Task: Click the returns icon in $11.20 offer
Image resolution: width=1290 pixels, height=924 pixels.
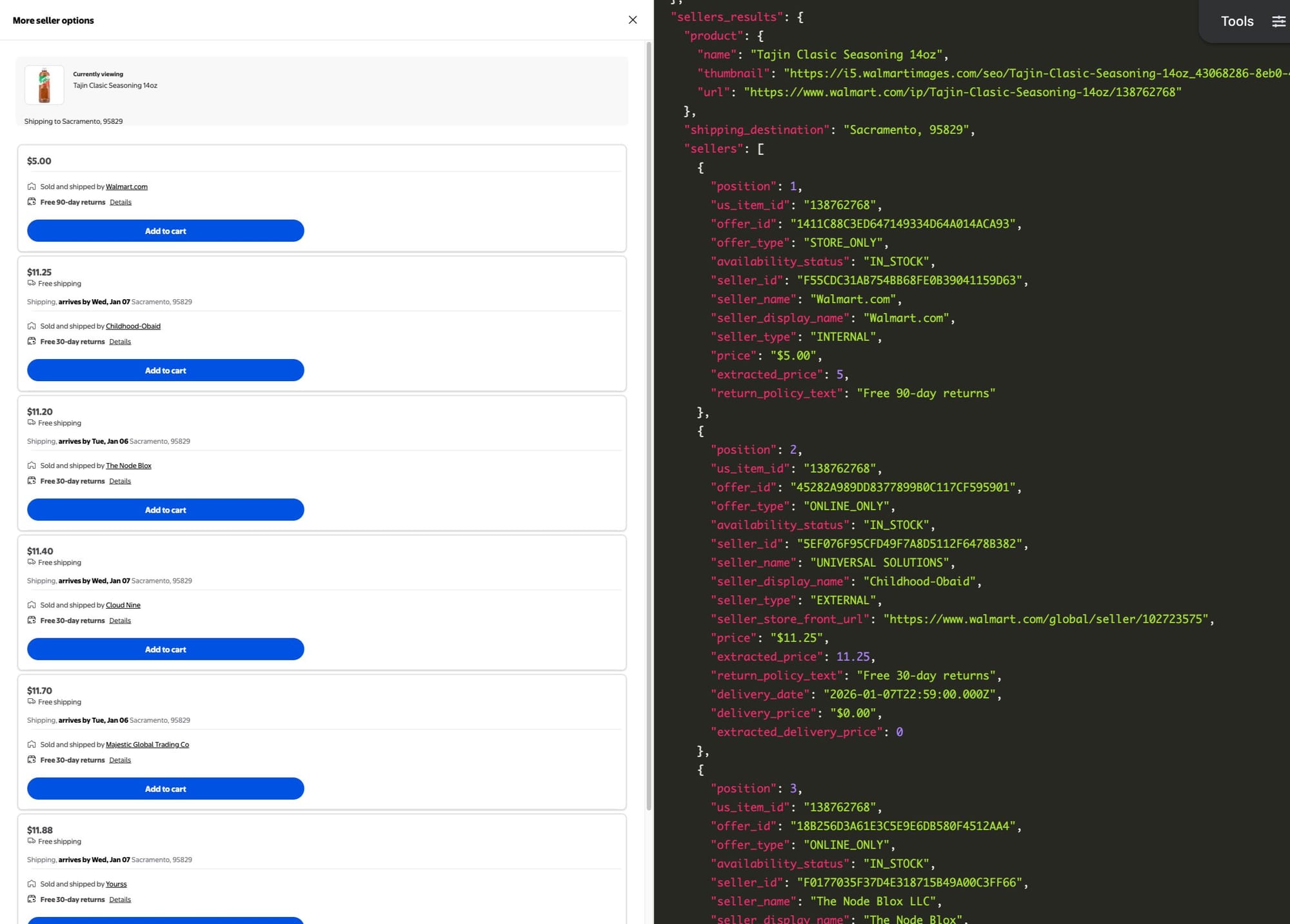Action: coord(32,480)
